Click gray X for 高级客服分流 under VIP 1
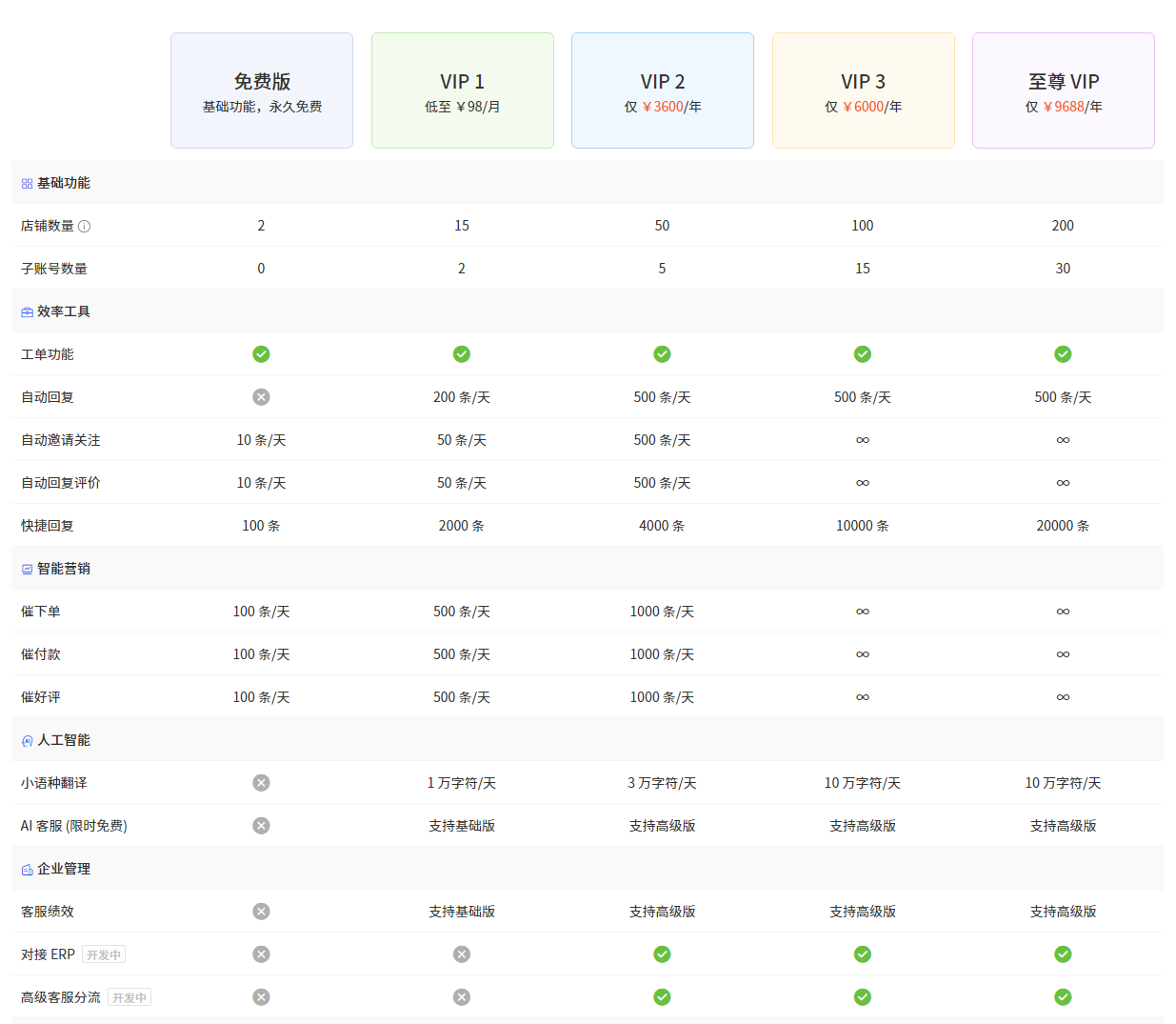The image size is (1176, 1024). [x=462, y=997]
